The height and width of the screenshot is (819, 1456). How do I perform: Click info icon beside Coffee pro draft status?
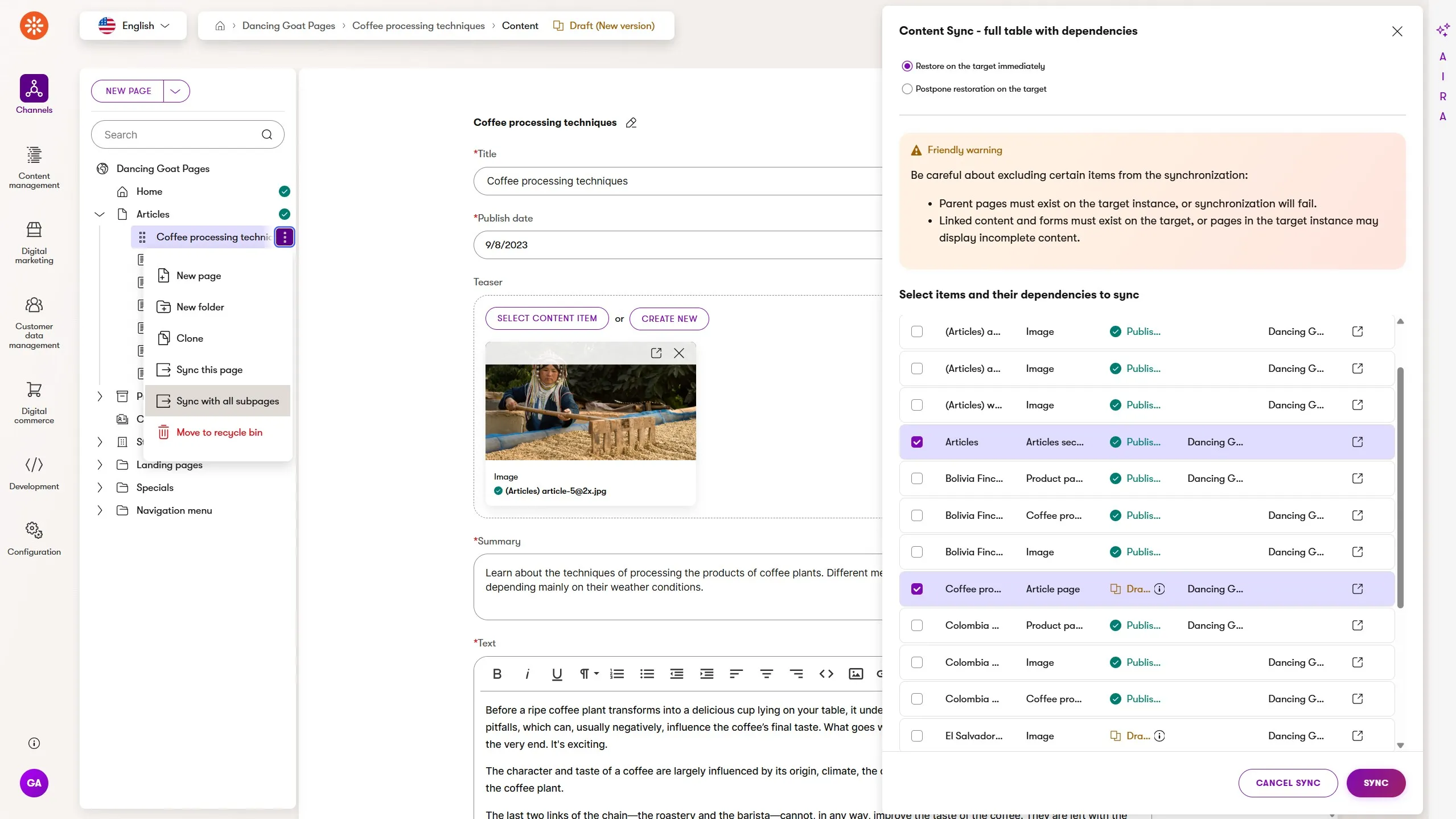pos(1159,589)
